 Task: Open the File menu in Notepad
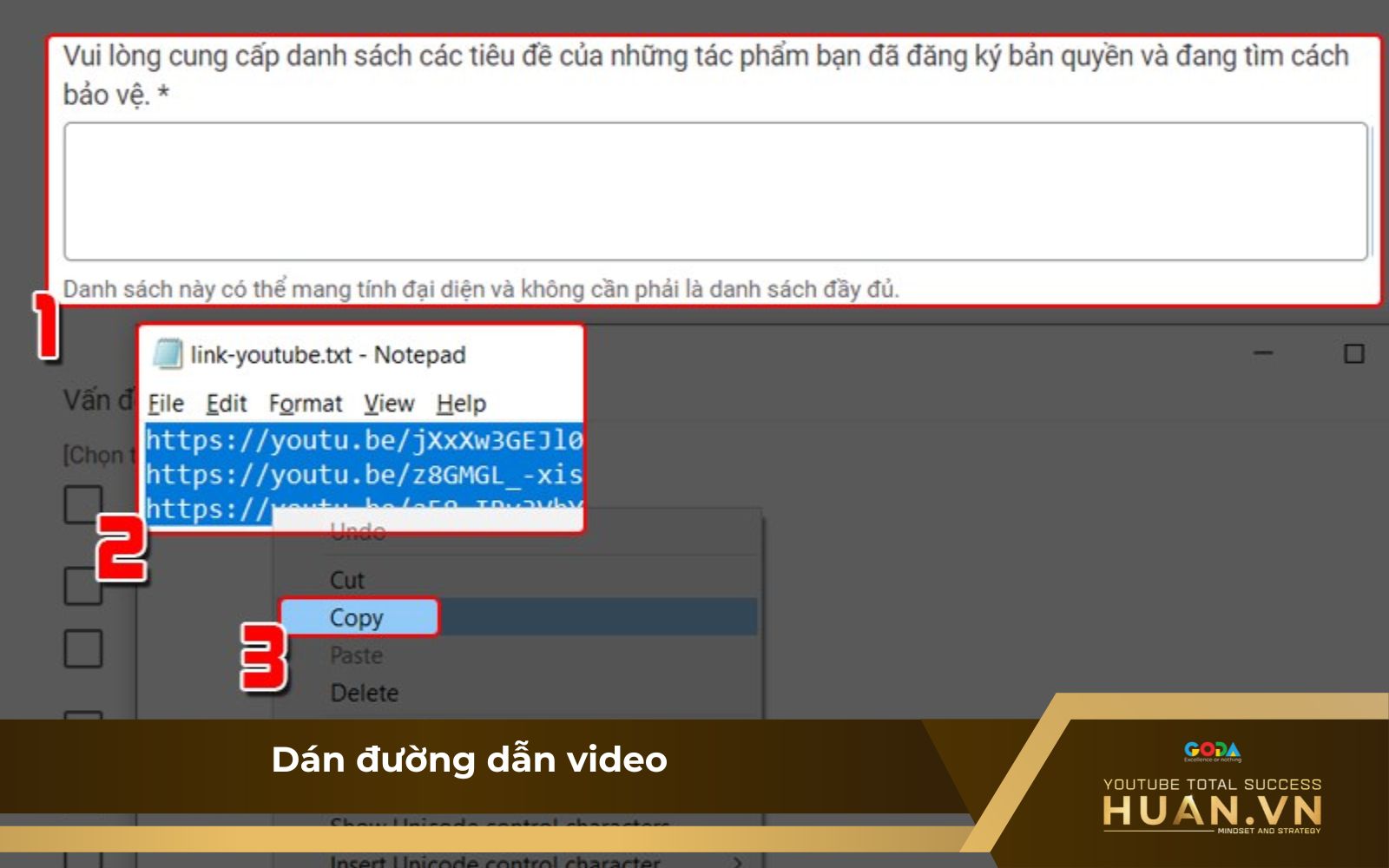(x=166, y=404)
